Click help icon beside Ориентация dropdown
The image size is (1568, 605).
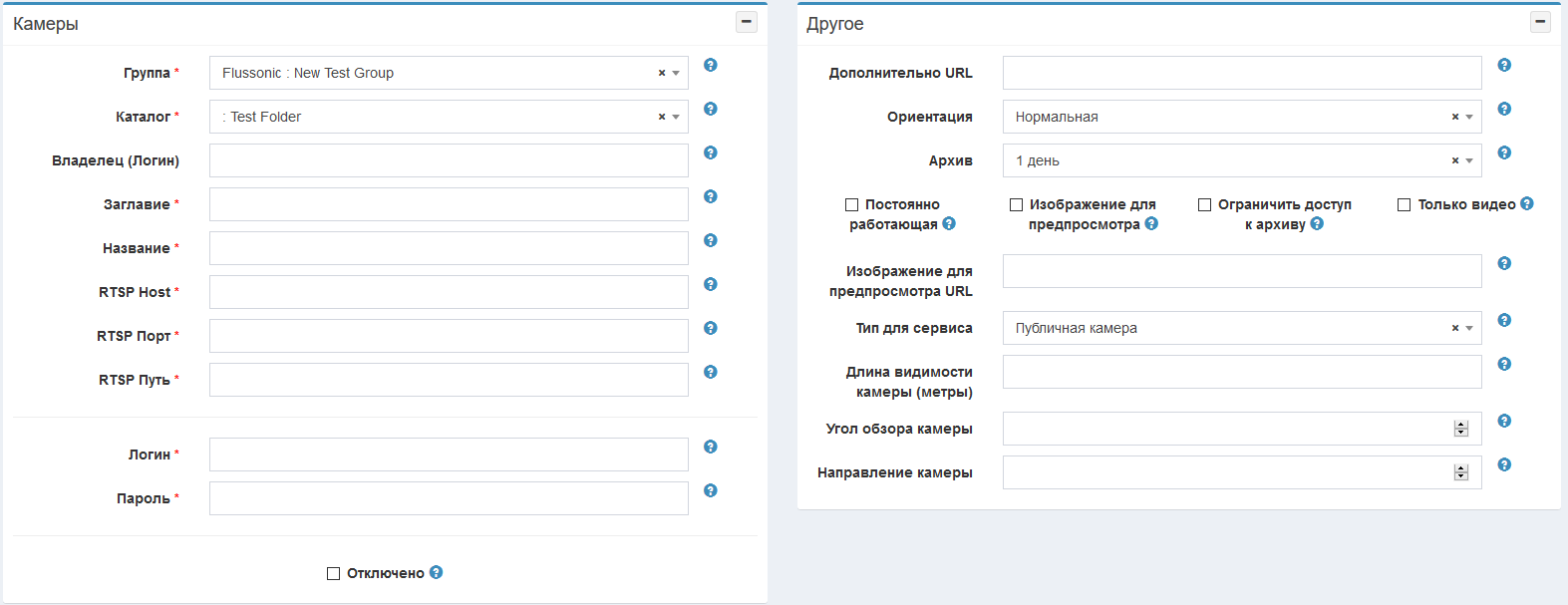(x=1504, y=109)
